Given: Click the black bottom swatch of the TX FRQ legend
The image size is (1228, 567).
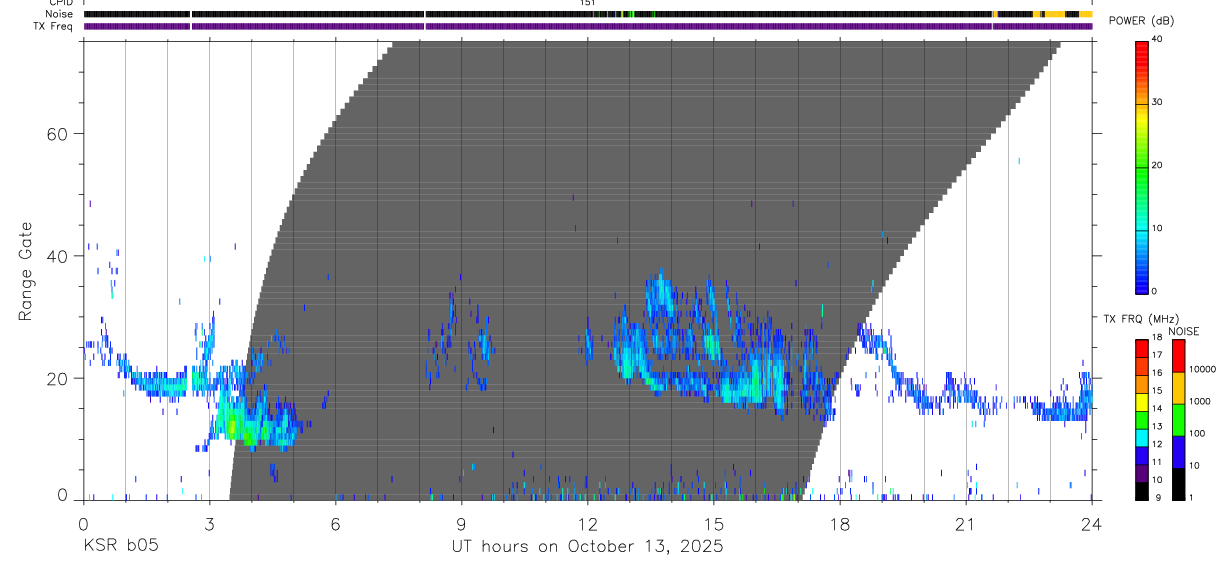Looking at the screenshot, I should (x=1141, y=490).
